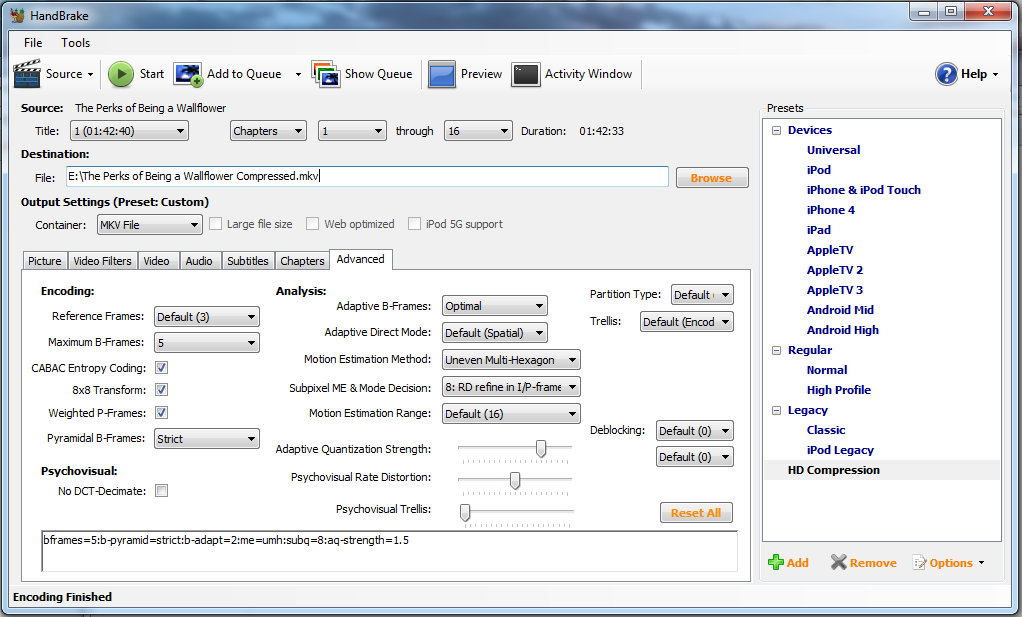Switch to the Picture tab
Screen dimensions: 1022x617
pyautogui.click(x=44, y=261)
